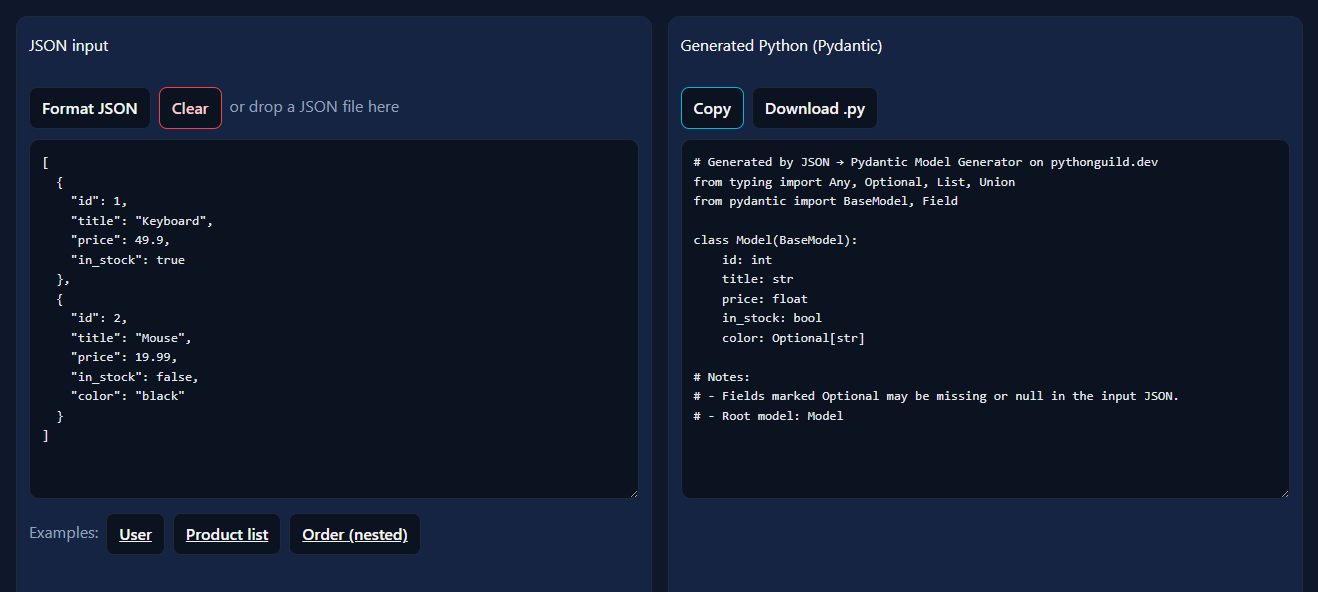The height and width of the screenshot is (592, 1318).
Task: Click the "# Notes:" comment line
Action: (x=722, y=377)
